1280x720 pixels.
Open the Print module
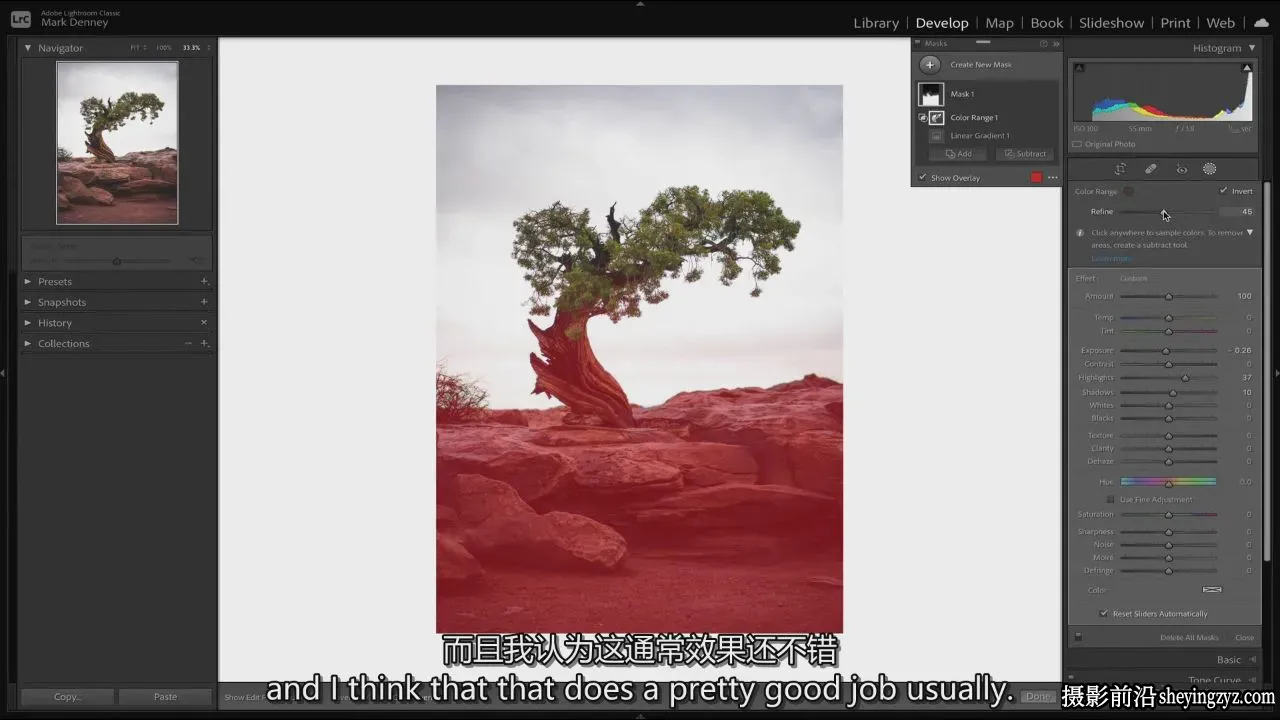tap(1176, 23)
